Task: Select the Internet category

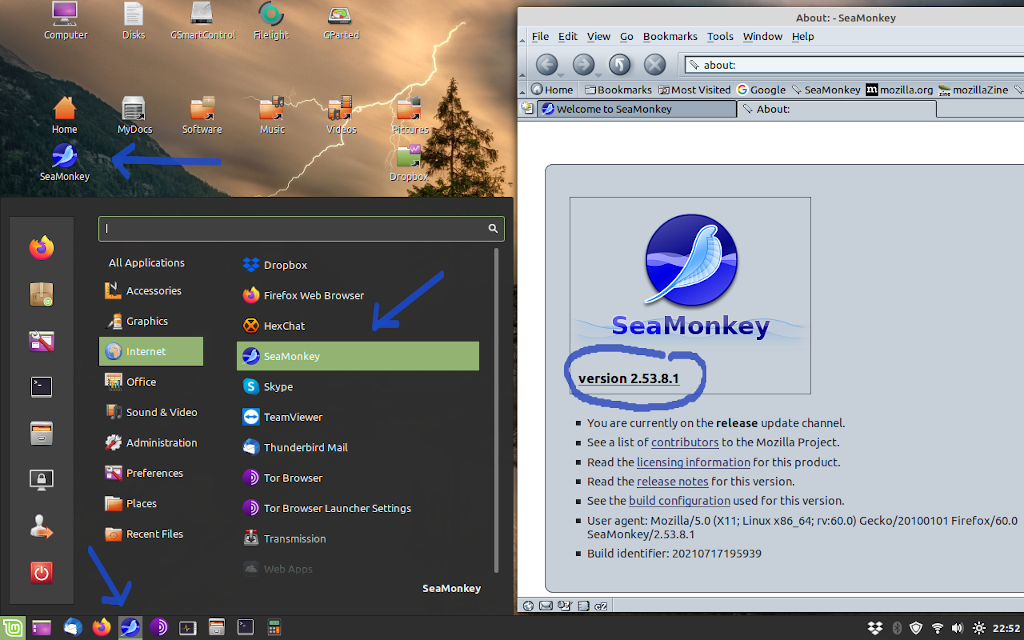Action: point(151,351)
